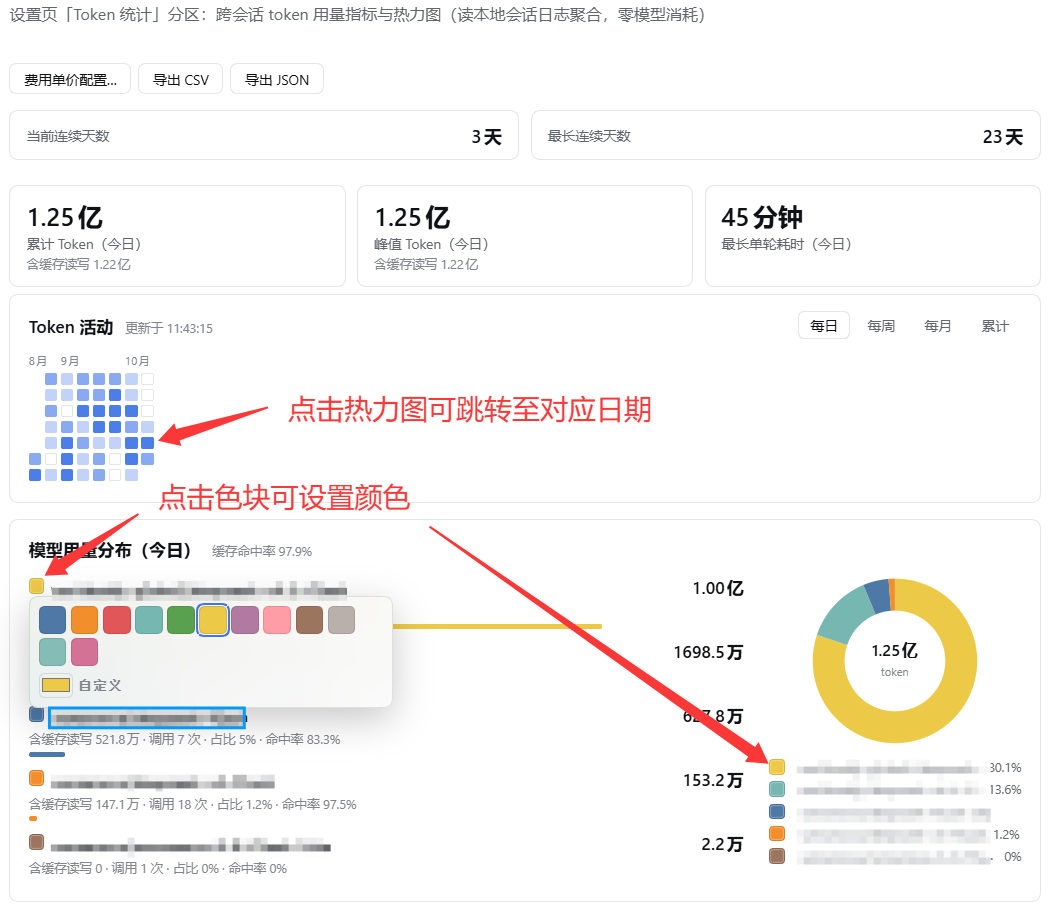Click the donut center showing 1.25 亿 token
The height and width of the screenshot is (915, 1053).
tap(895, 661)
